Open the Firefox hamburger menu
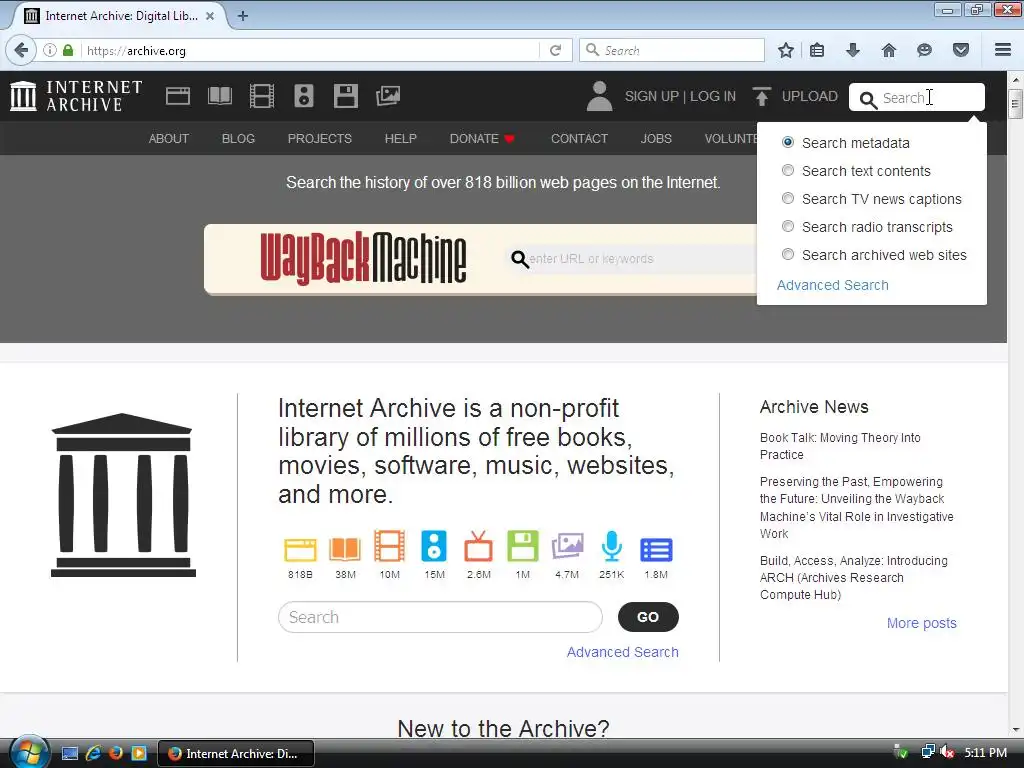1024x768 pixels. 1003,50
